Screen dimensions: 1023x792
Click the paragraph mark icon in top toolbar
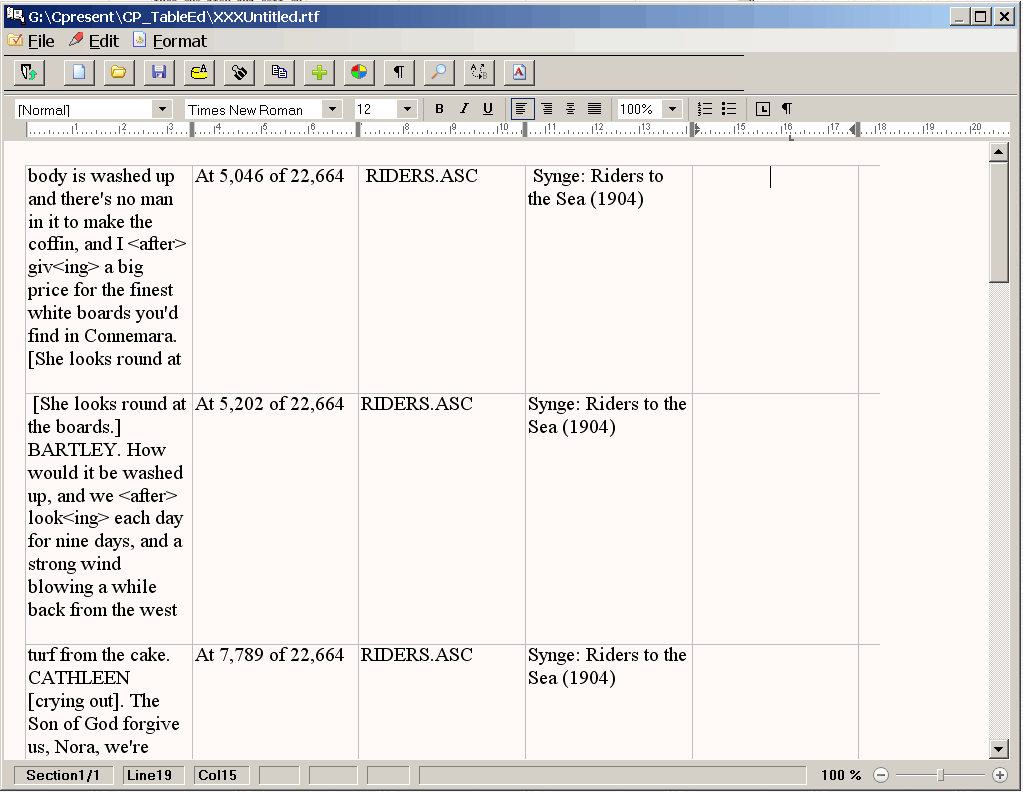point(399,72)
